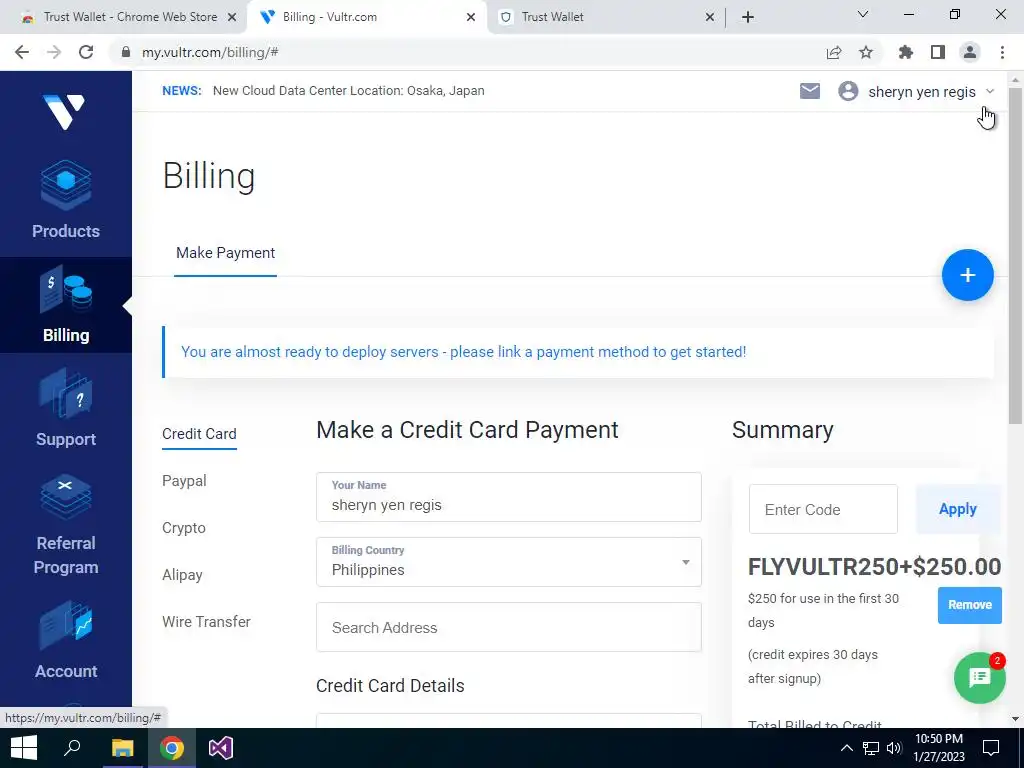Go forward with the browser forward arrow
Viewport: 1024px width, 768px height.
(x=54, y=52)
